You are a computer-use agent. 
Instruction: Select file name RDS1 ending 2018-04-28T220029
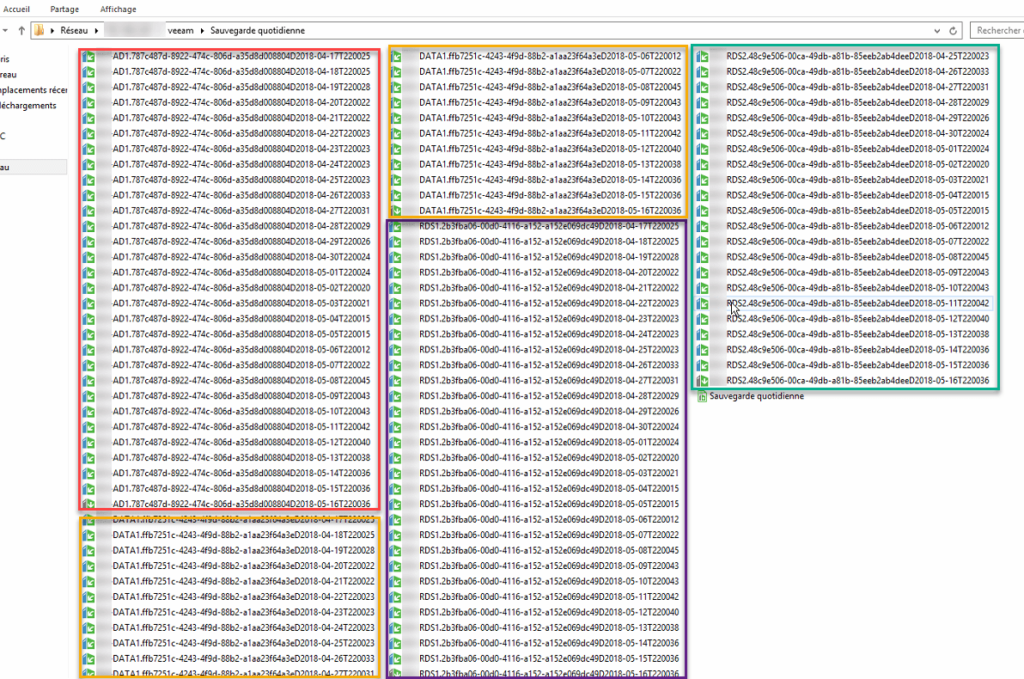tap(549, 396)
